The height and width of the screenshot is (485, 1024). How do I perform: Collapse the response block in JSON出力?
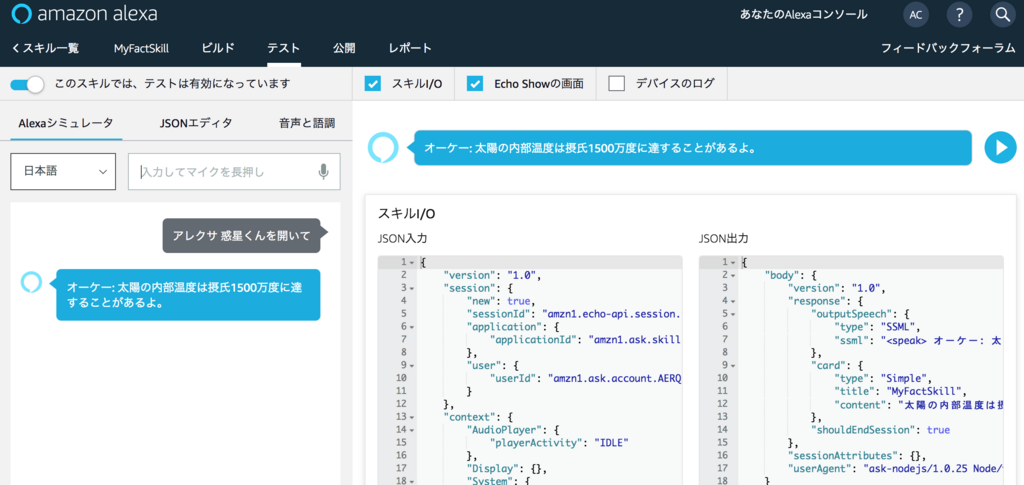[733, 300]
